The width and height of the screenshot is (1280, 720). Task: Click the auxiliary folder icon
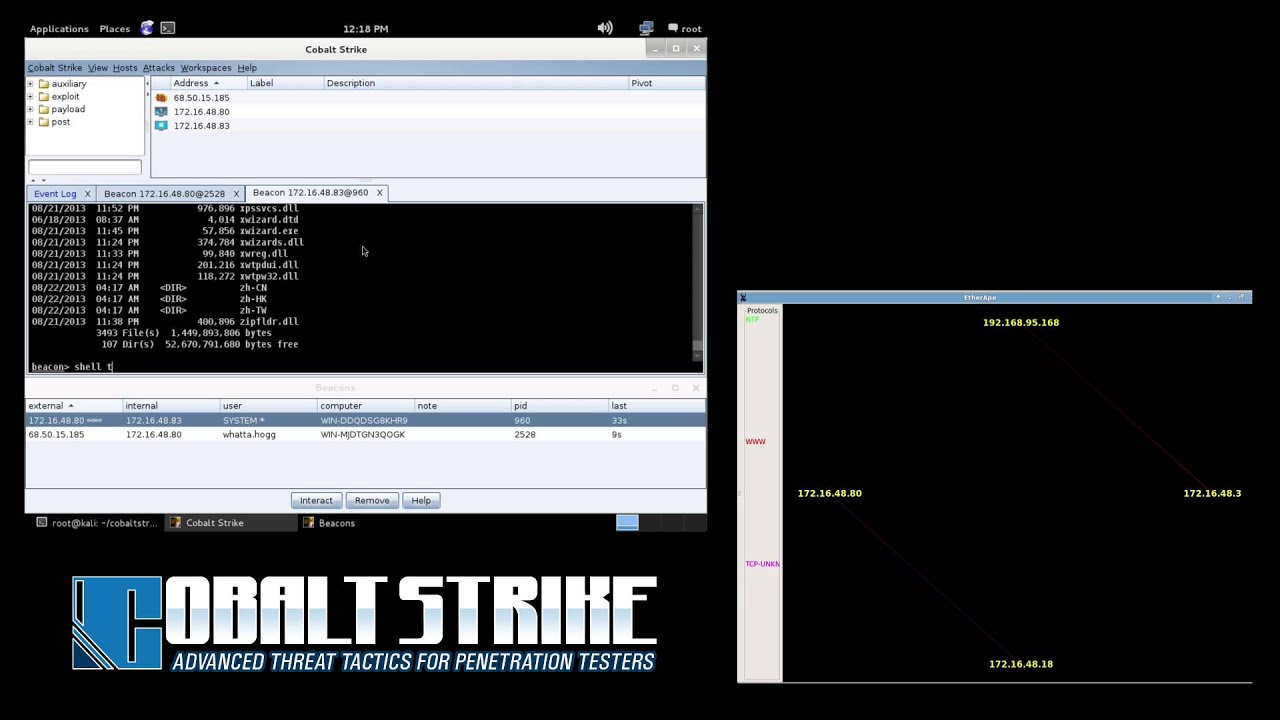44,84
